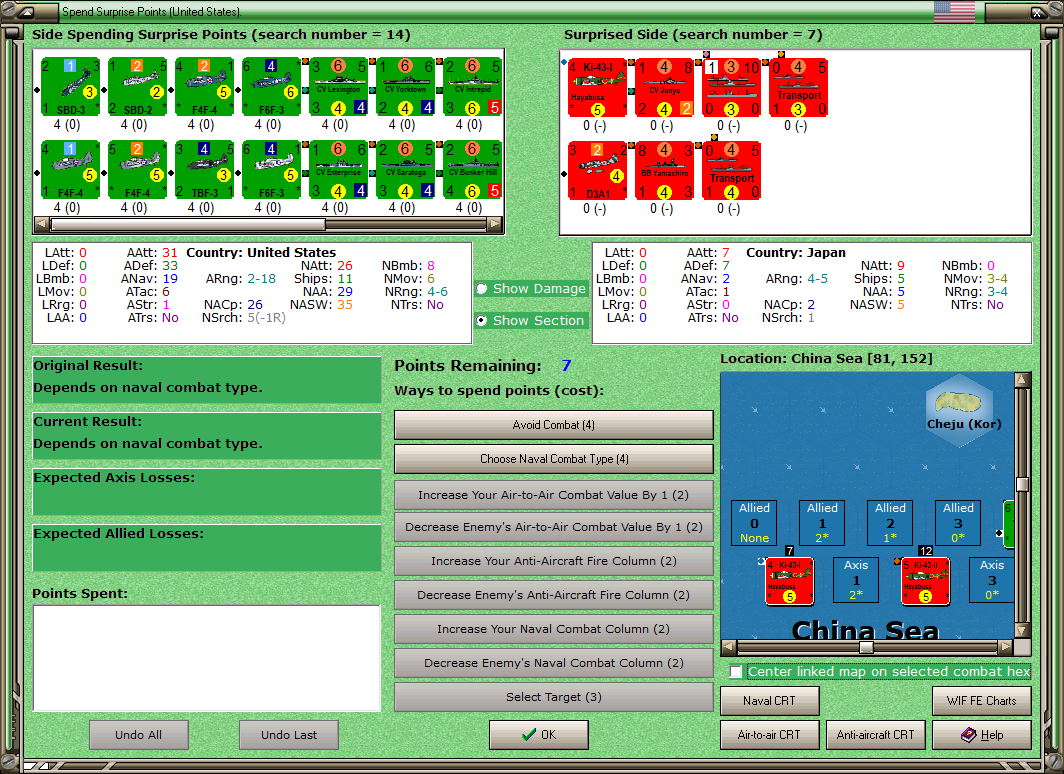1064x774 pixels.
Task: Pick the TBF-3 torpedo bomber counter
Action: coord(205,170)
